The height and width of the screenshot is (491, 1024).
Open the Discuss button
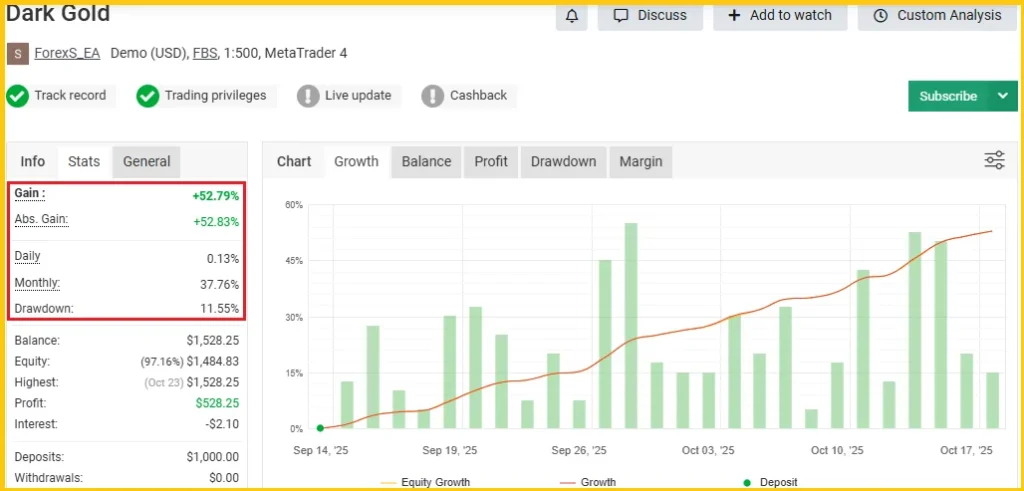point(650,16)
